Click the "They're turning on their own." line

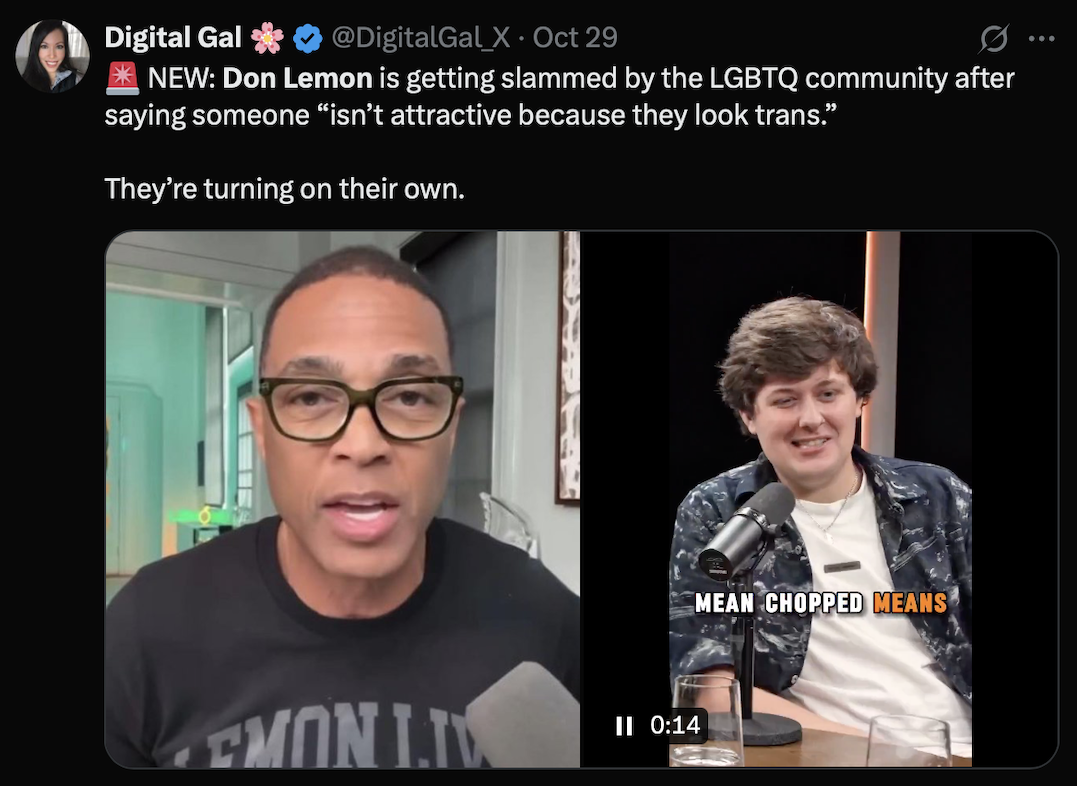[284, 188]
